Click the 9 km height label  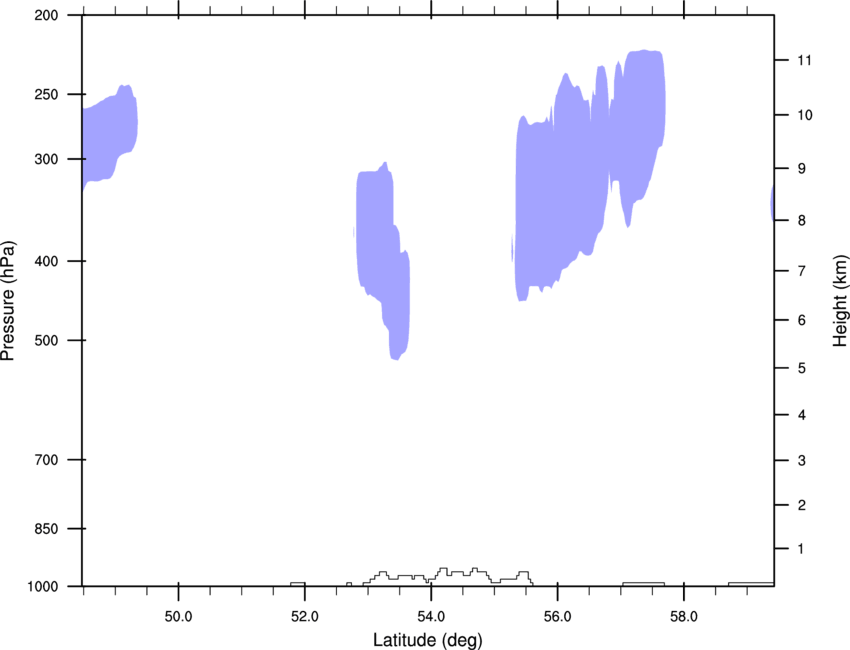(x=802, y=169)
